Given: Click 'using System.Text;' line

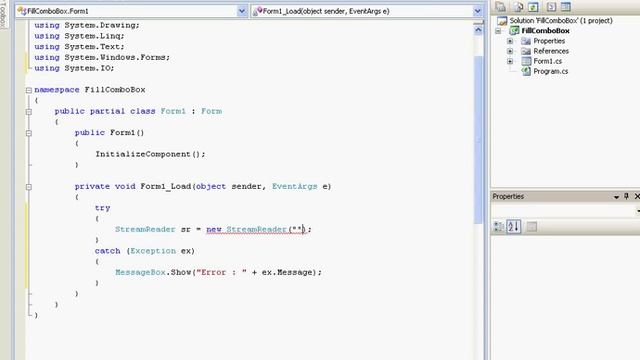Looking at the screenshot, I should (79, 47).
